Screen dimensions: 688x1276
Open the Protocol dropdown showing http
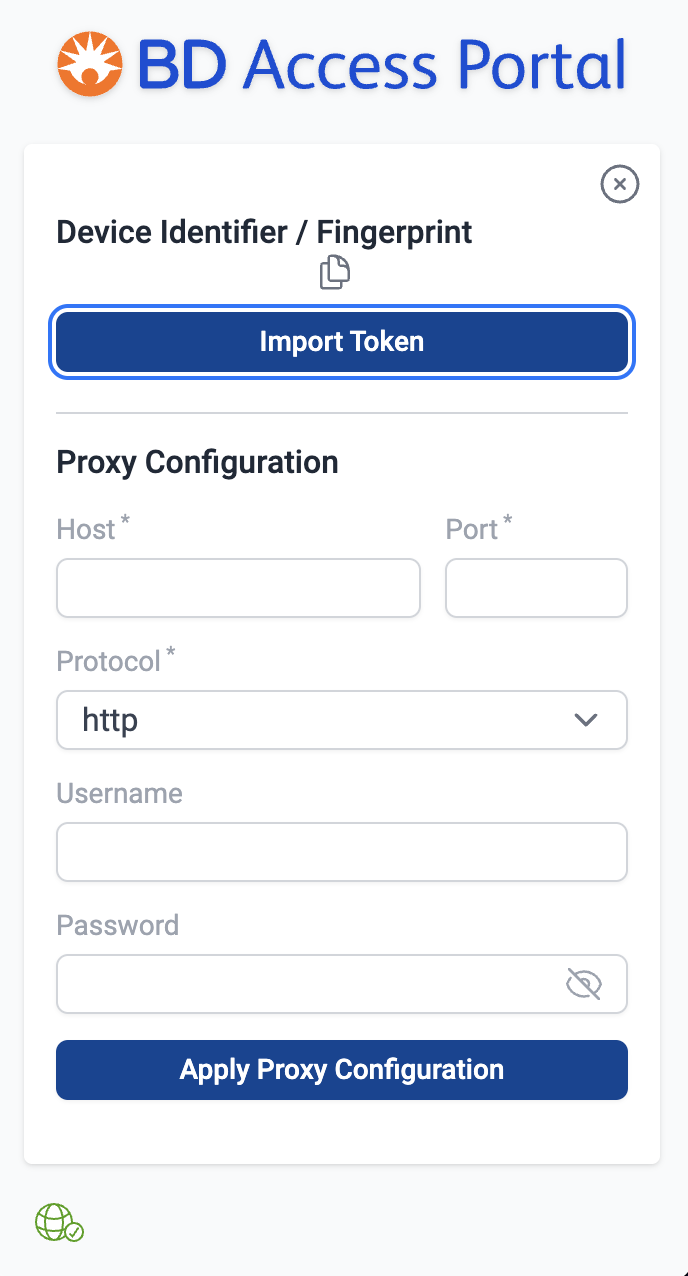(x=320, y=720)
